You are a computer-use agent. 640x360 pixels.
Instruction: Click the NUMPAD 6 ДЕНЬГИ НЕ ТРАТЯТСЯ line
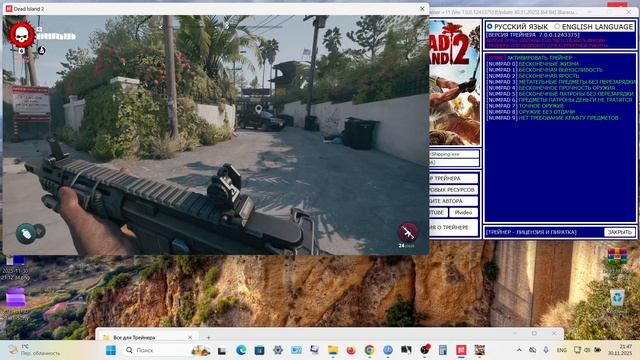560,100
